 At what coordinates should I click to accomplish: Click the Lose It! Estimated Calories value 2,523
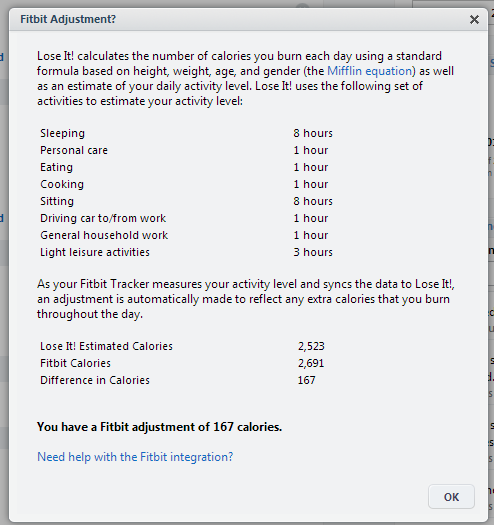coord(311,346)
